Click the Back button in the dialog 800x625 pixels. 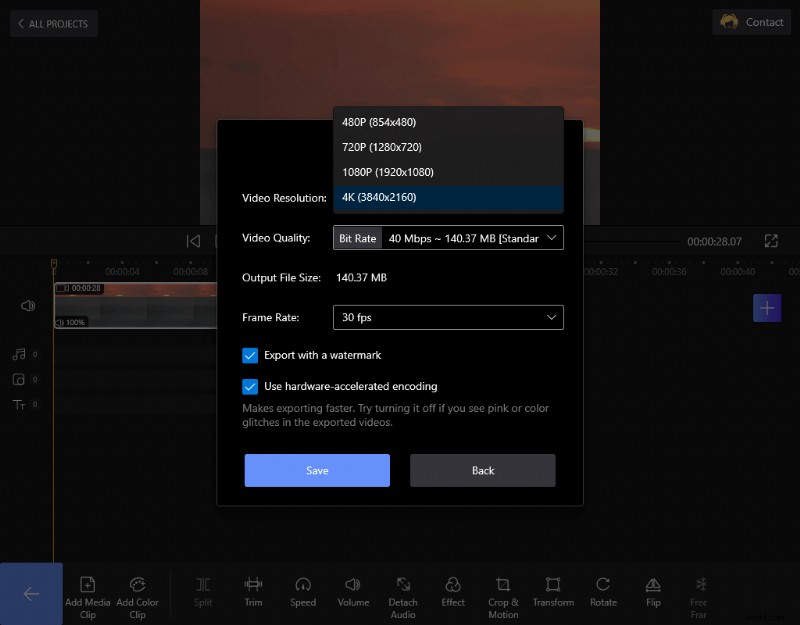(x=483, y=470)
